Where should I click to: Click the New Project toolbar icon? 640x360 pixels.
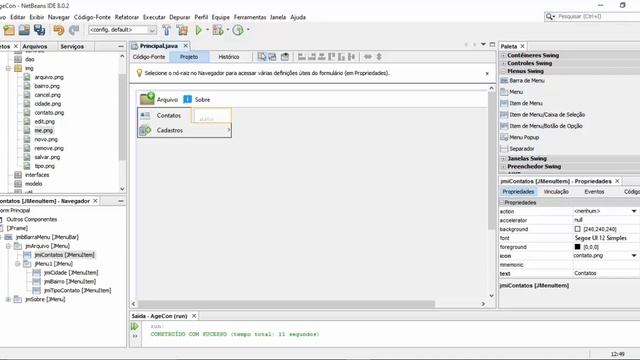[x=9, y=30]
